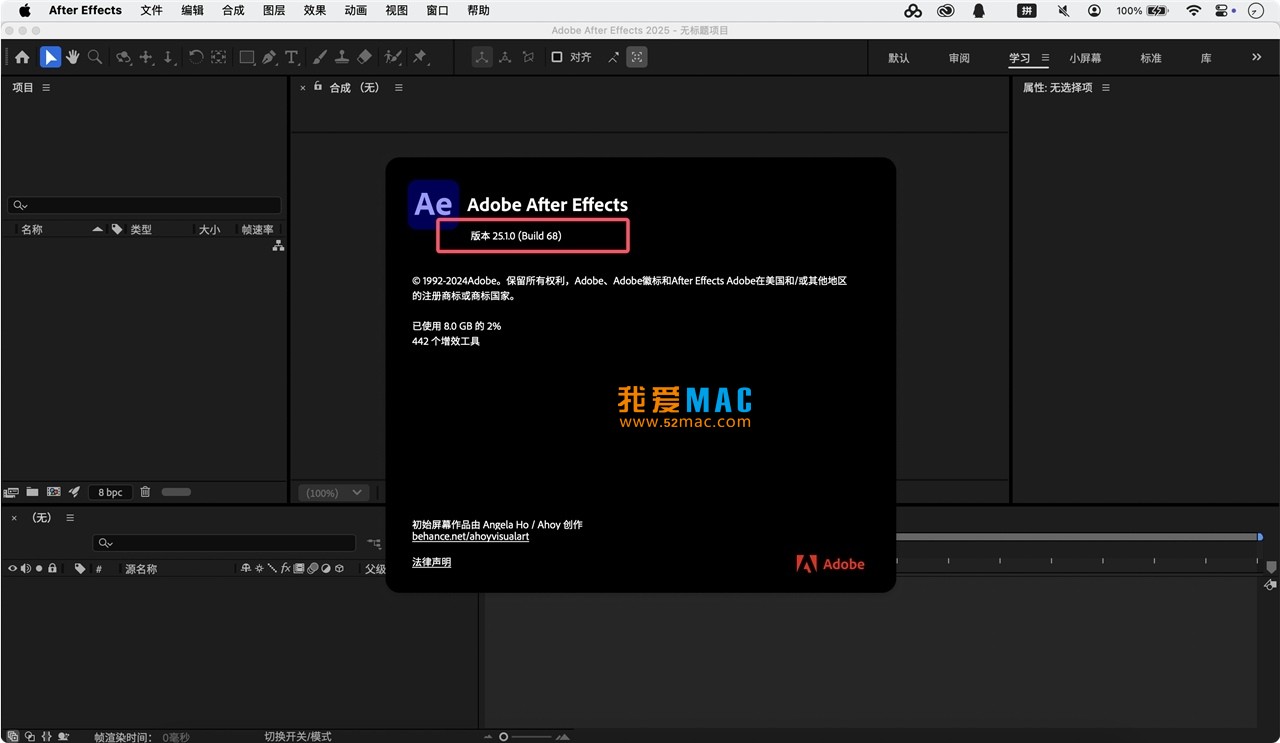Click the 切换开关/模式 toggle button

click(x=298, y=736)
